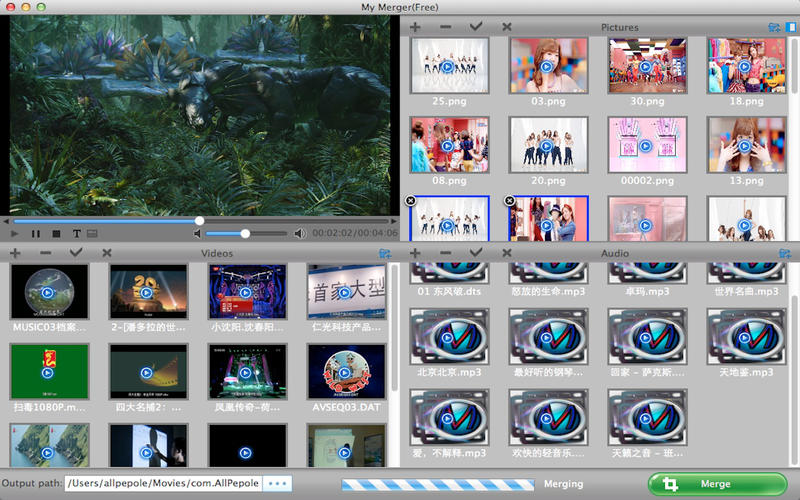Select the 20th Century Fox video thumbnail

tap(148, 292)
